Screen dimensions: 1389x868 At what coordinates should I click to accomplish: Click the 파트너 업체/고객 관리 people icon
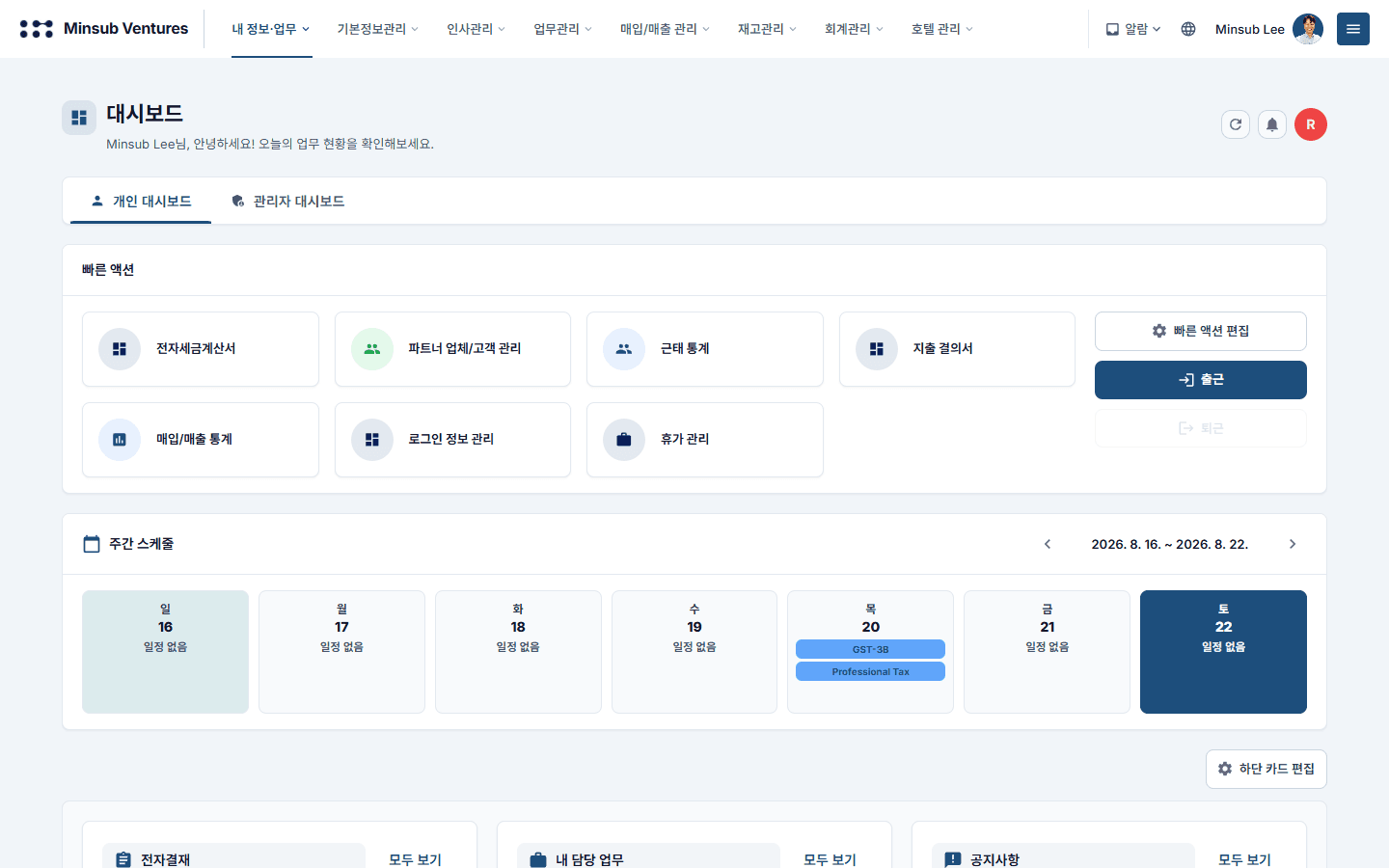pyautogui.click(x=372, y=349)
